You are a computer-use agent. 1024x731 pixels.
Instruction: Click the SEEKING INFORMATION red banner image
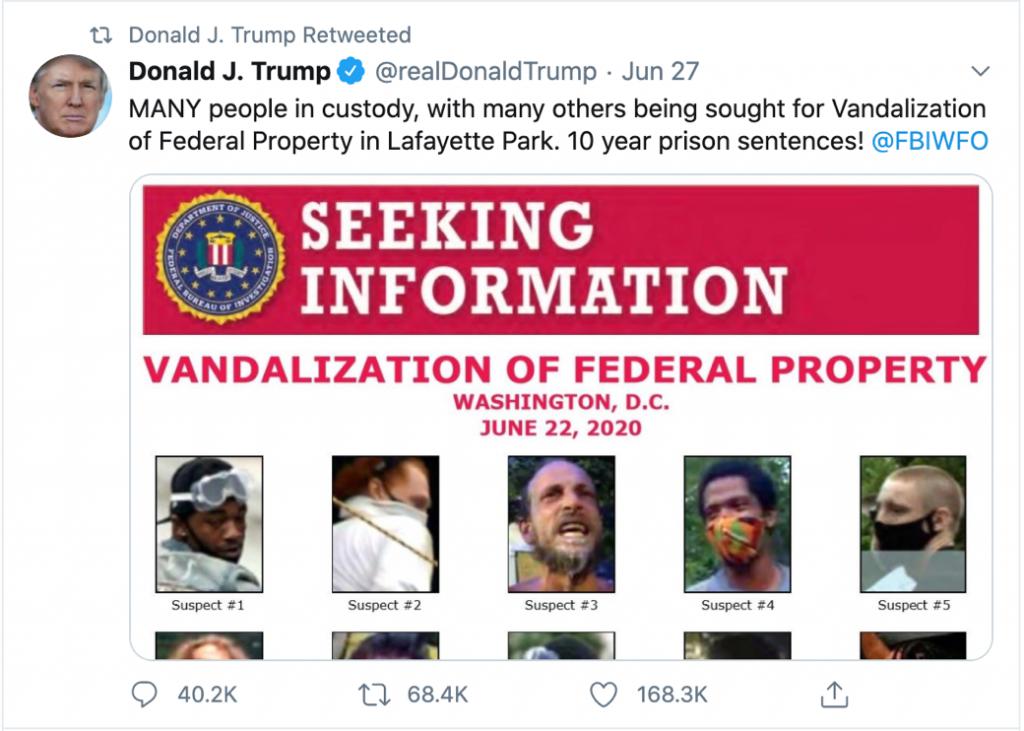click(x=560, y=260)
